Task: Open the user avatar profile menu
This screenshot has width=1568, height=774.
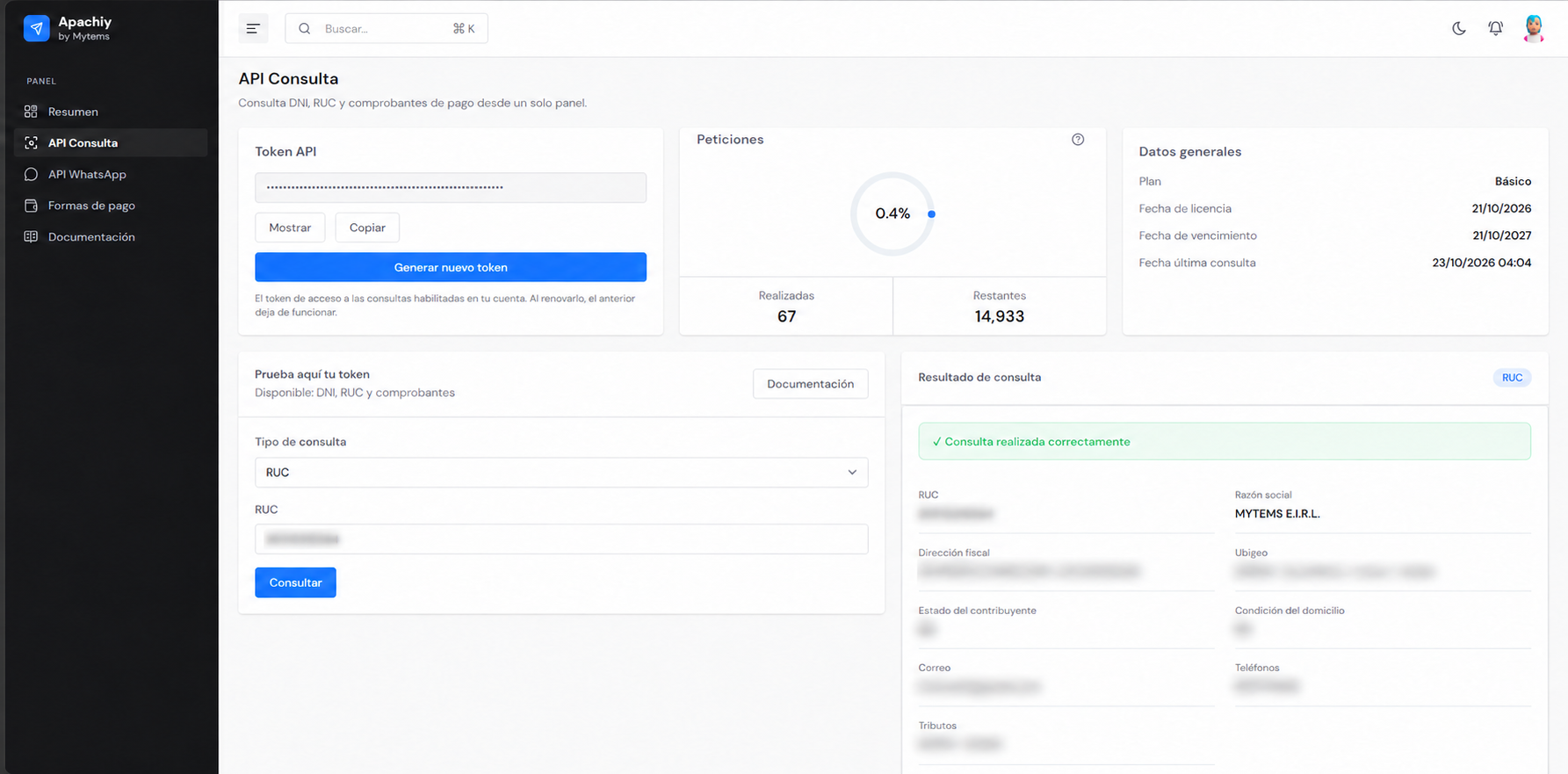Action: click(x=1534, y=28)
